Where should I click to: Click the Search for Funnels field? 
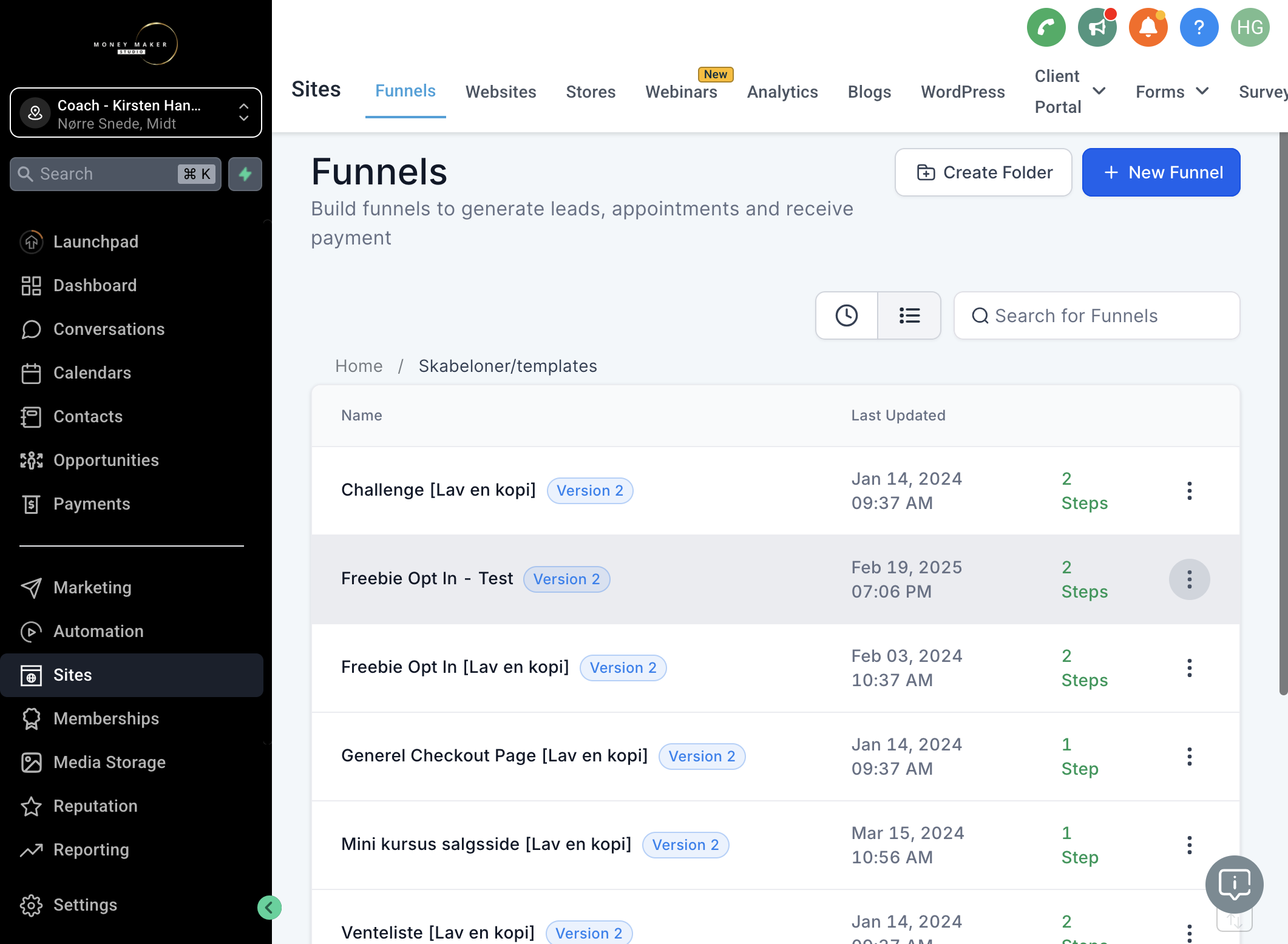1097,315
